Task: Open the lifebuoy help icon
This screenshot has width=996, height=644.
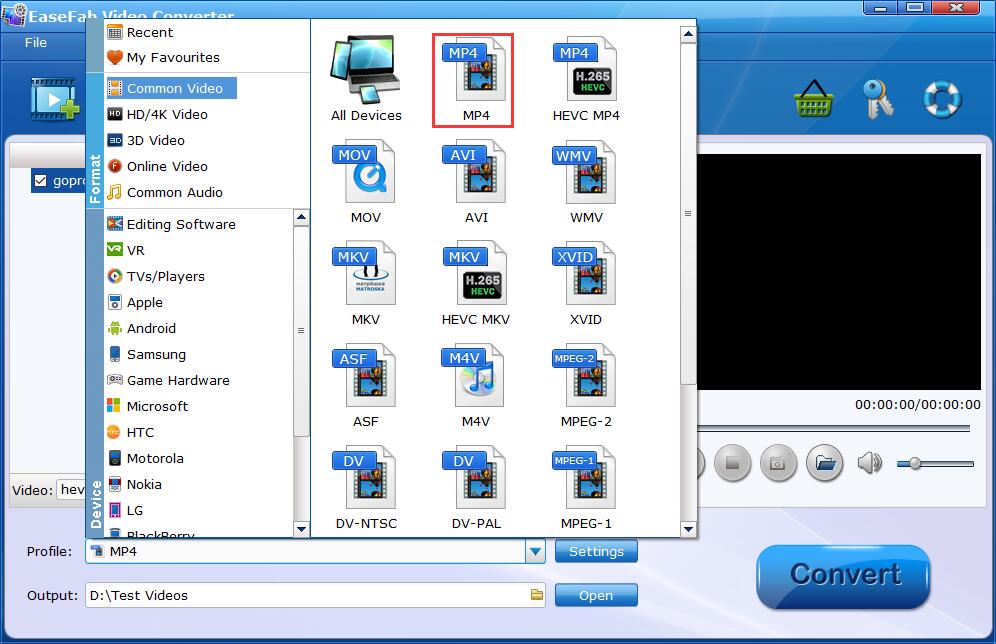Action: pos(942,98)
